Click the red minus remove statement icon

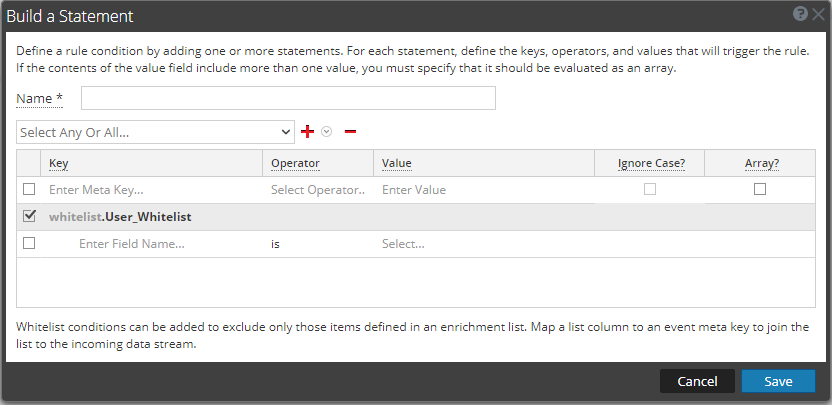pos(350,132)
